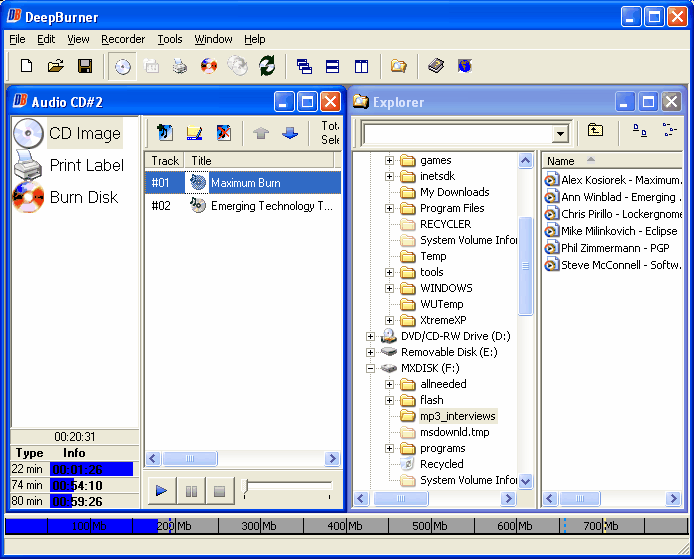Expand the Removable Disk (E:) node

pos(370,352)
